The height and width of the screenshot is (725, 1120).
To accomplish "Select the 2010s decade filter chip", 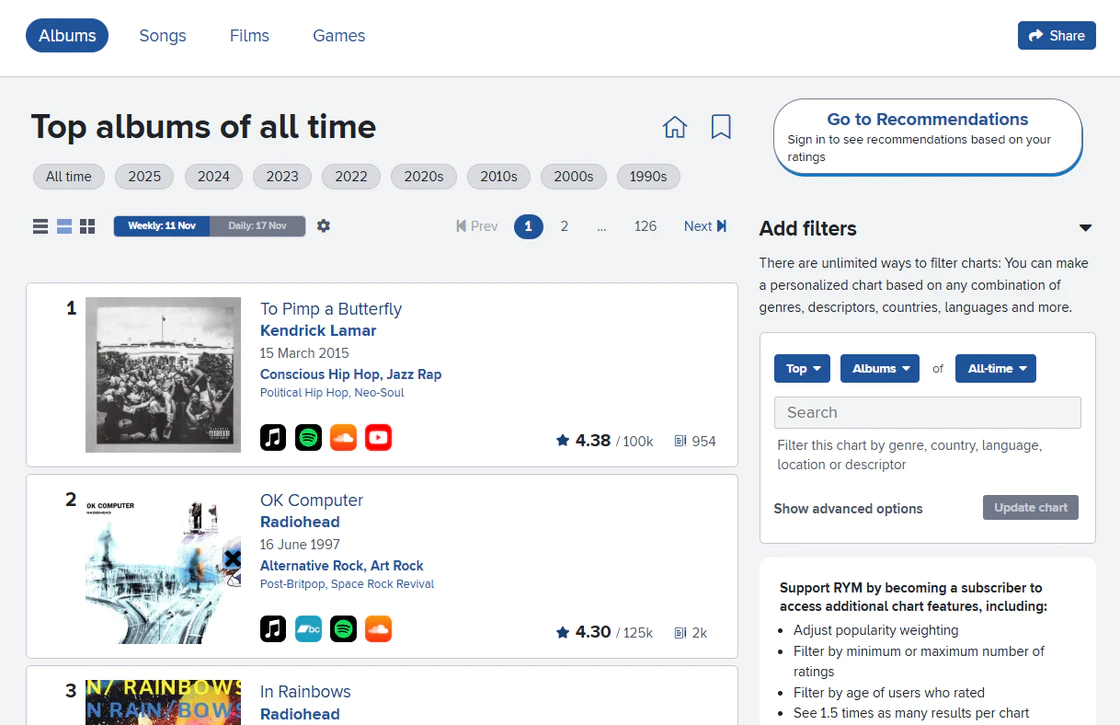I will coord(498,176).
